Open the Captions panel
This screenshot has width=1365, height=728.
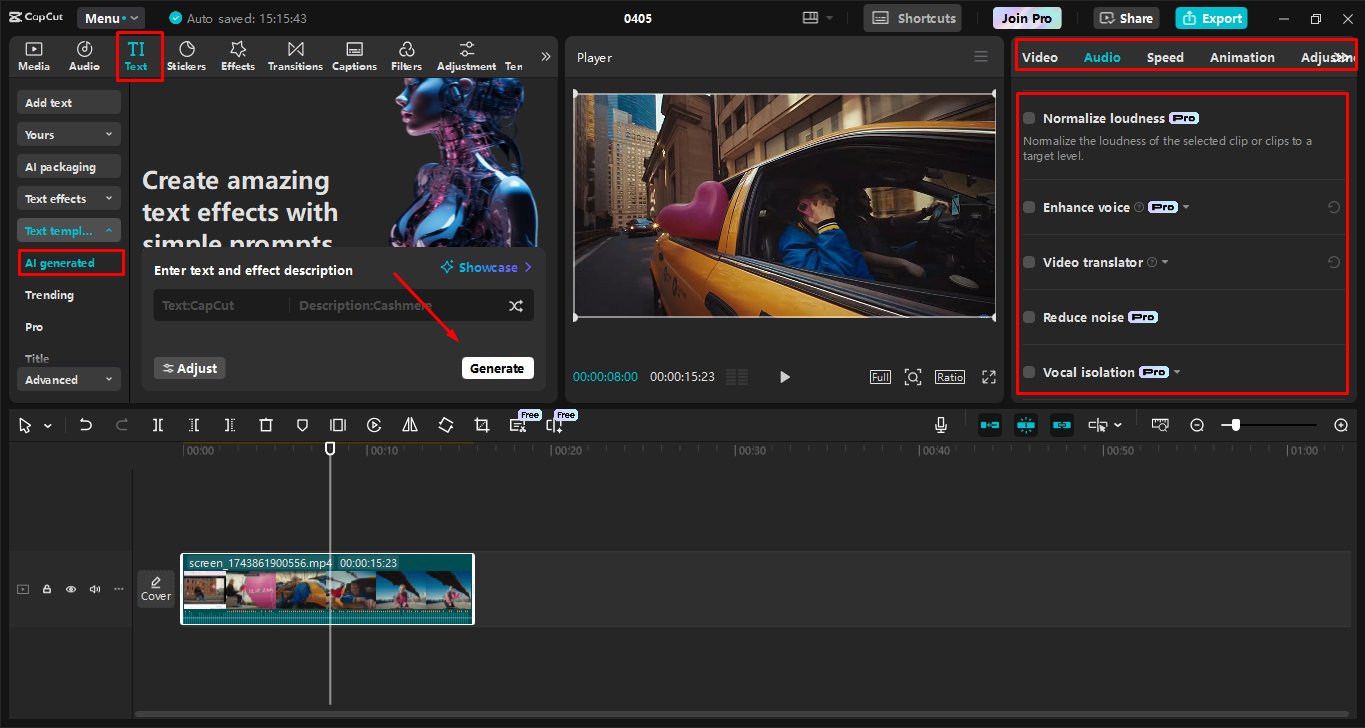point(354,55)
